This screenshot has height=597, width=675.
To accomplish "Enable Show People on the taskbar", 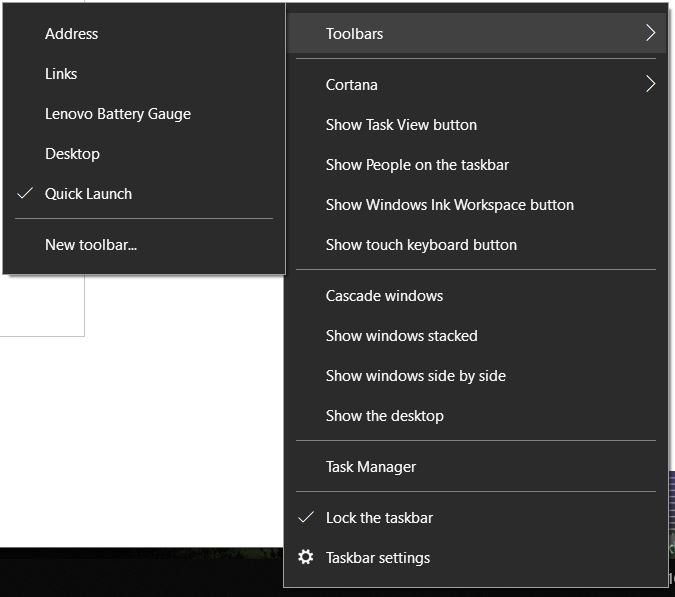I will tap(476, 165).
